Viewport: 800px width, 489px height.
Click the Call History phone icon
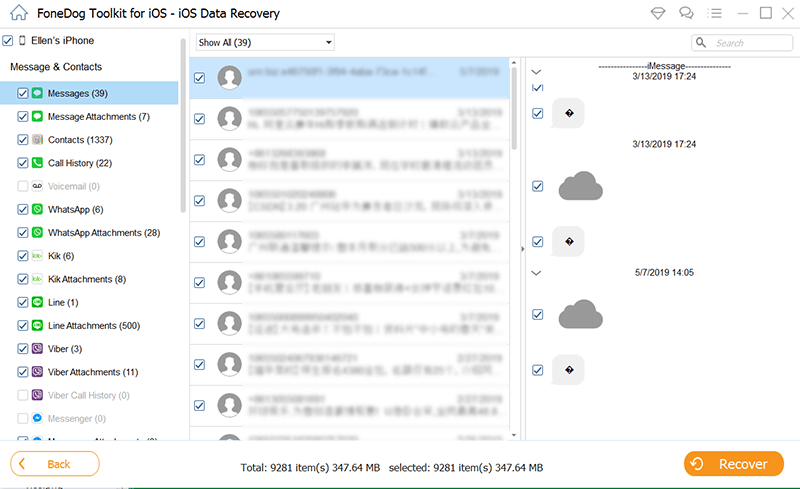pos(37,163)
